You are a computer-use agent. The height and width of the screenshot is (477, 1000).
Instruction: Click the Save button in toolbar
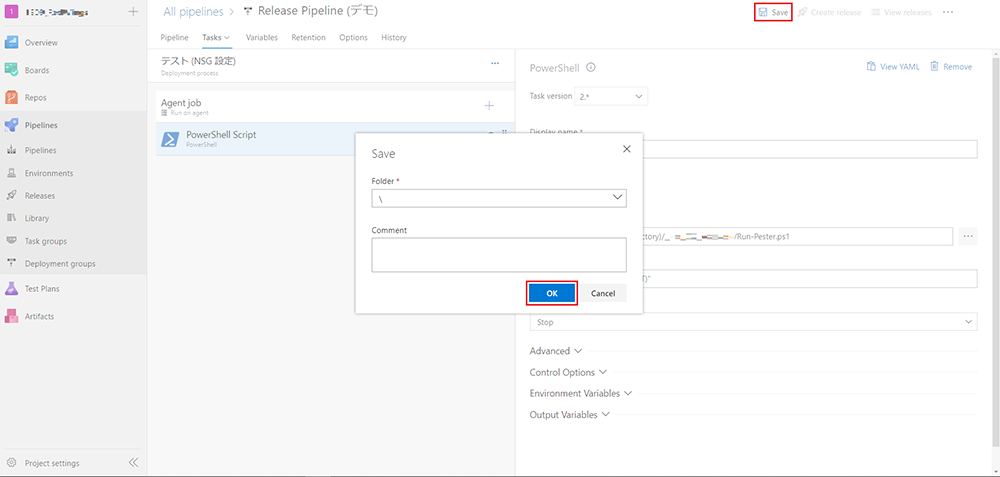[773, 12]
